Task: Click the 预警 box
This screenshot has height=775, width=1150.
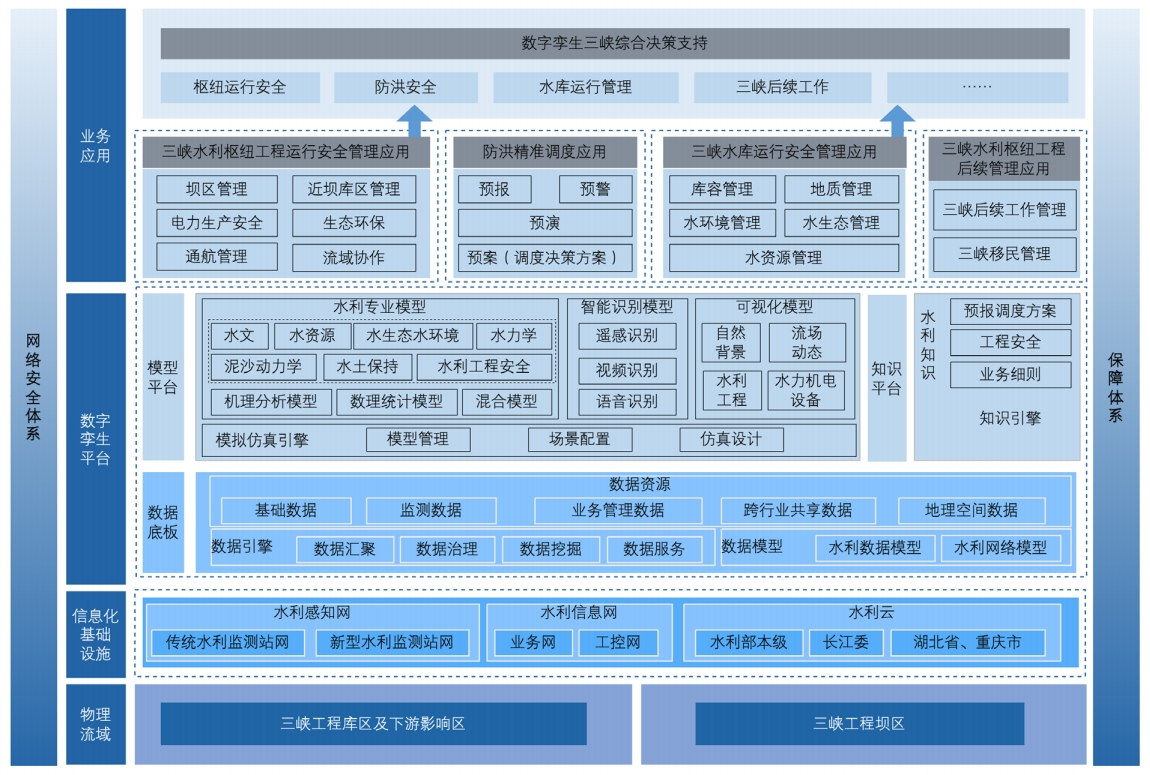Action: [596, 189]
